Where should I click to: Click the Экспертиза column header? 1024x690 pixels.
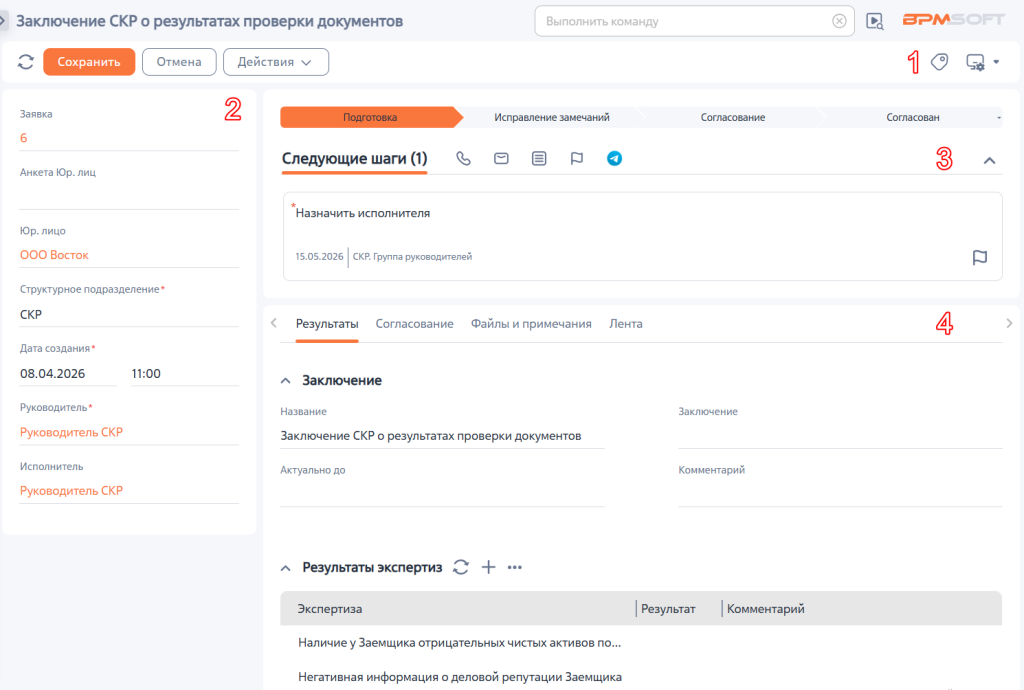(x=330, y=609)
